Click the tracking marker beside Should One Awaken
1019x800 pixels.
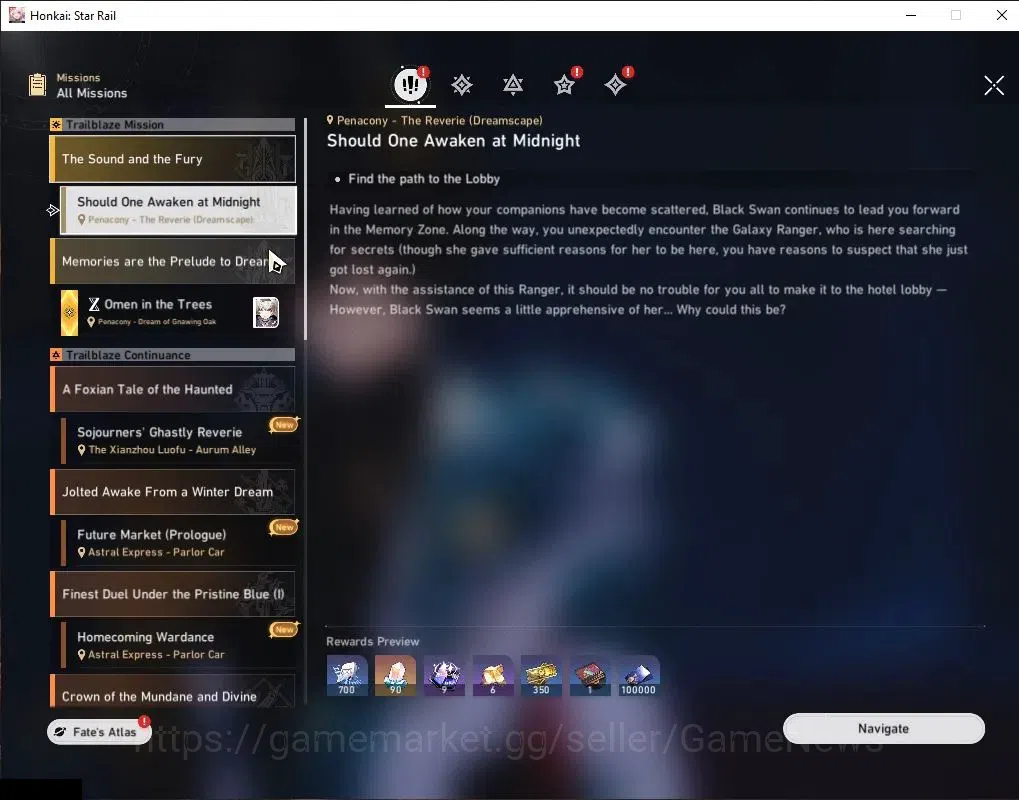(x=53, y=210)
